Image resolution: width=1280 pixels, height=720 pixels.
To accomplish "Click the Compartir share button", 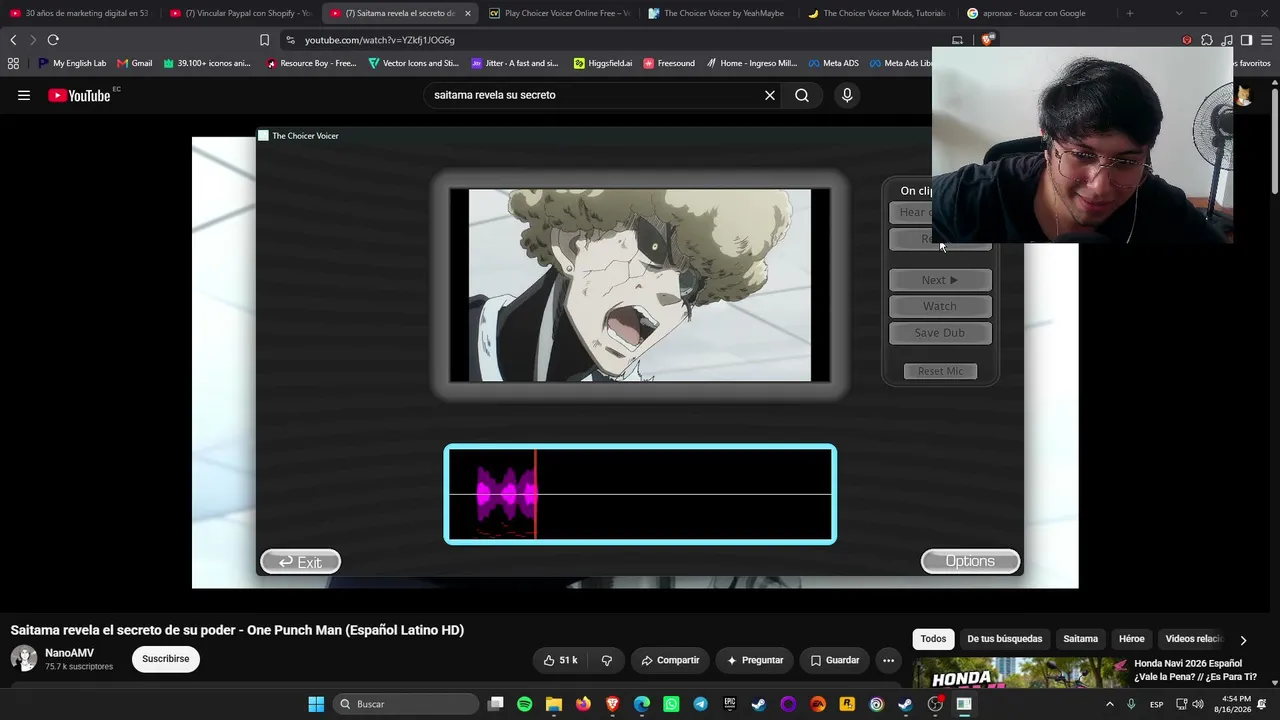I will [670, 660].
